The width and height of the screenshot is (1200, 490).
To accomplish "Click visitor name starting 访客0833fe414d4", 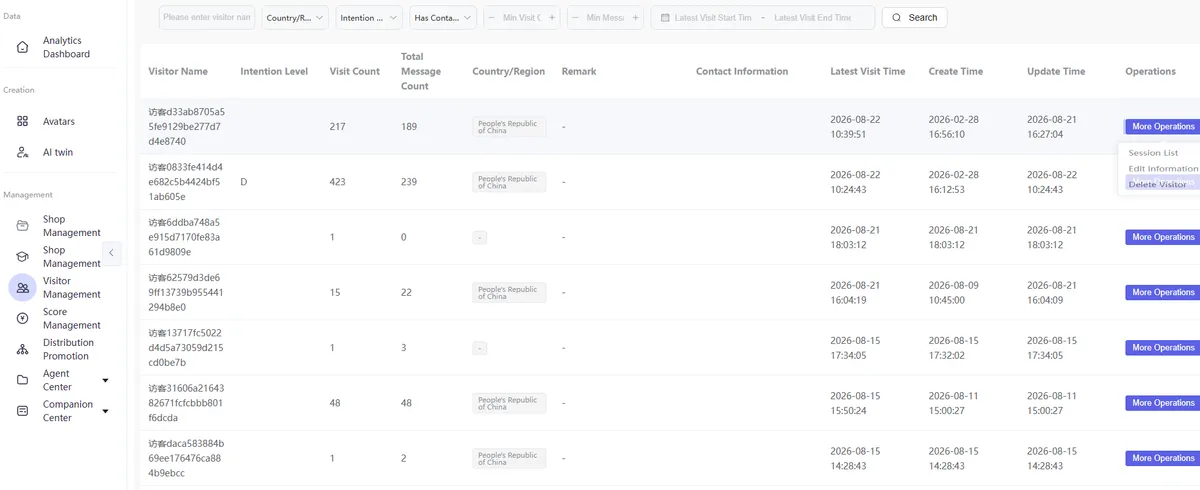I will [186, 182].
